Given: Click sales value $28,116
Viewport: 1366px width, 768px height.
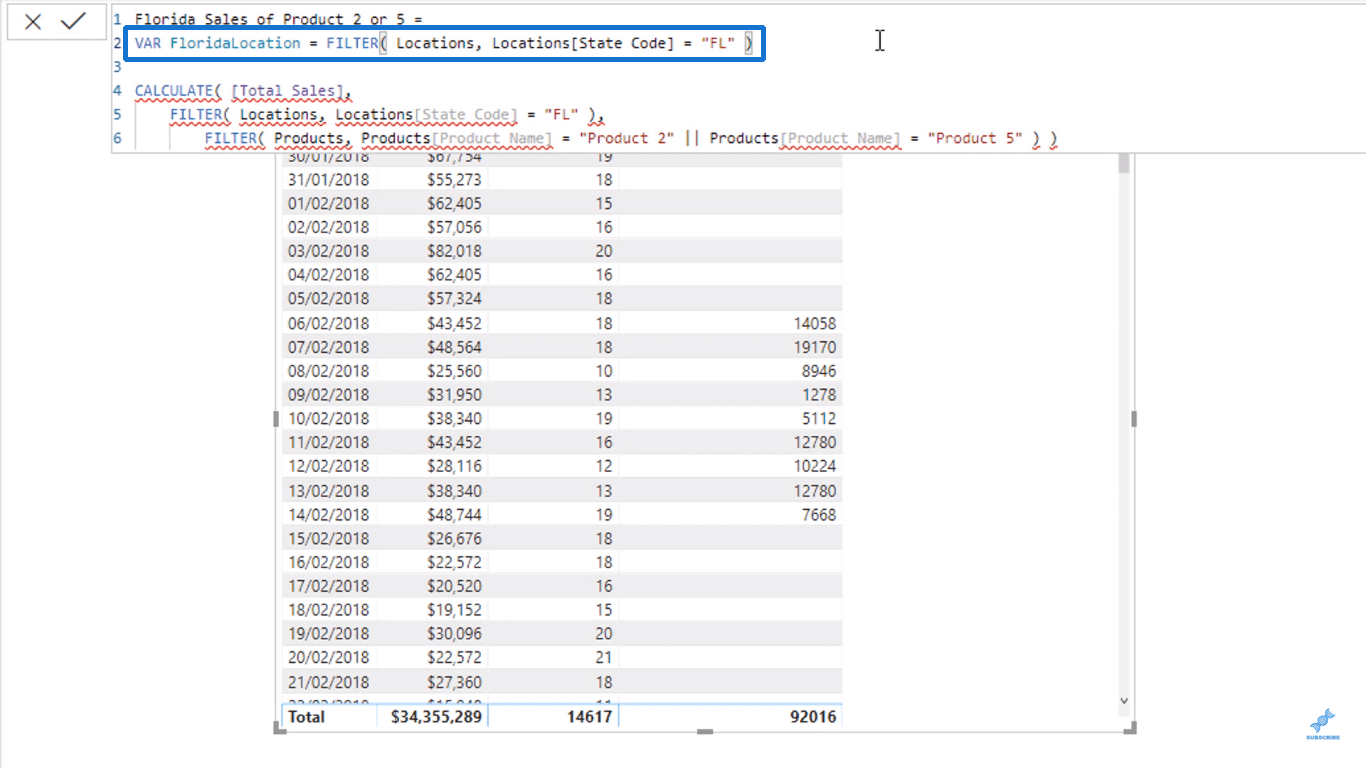Looking at the screenshot, I should coord(454,466).
